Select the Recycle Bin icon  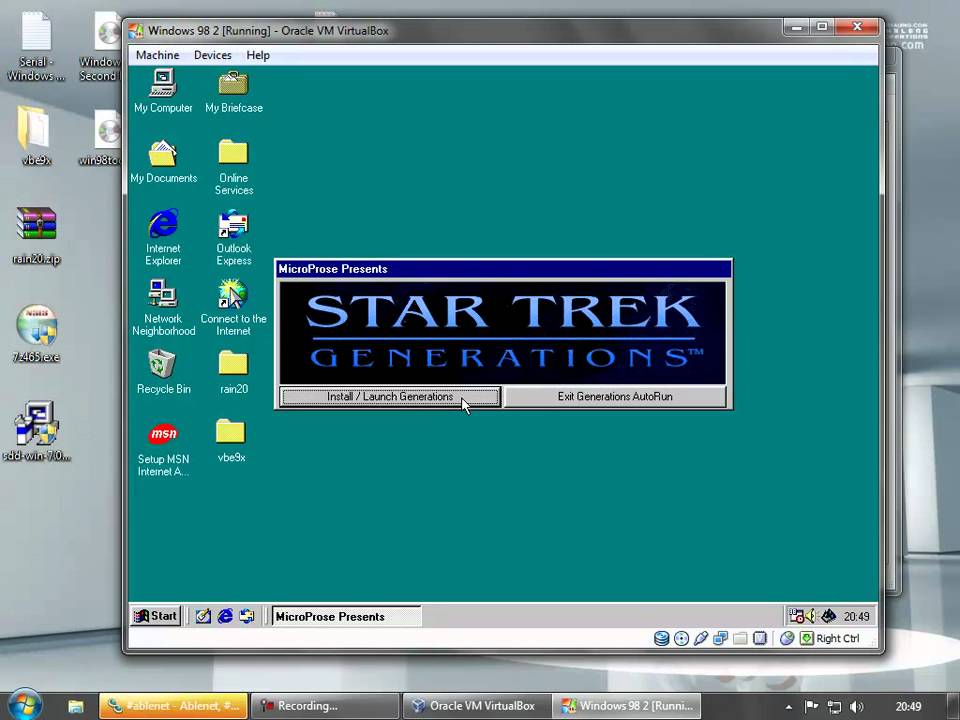(x=163, y=372)
